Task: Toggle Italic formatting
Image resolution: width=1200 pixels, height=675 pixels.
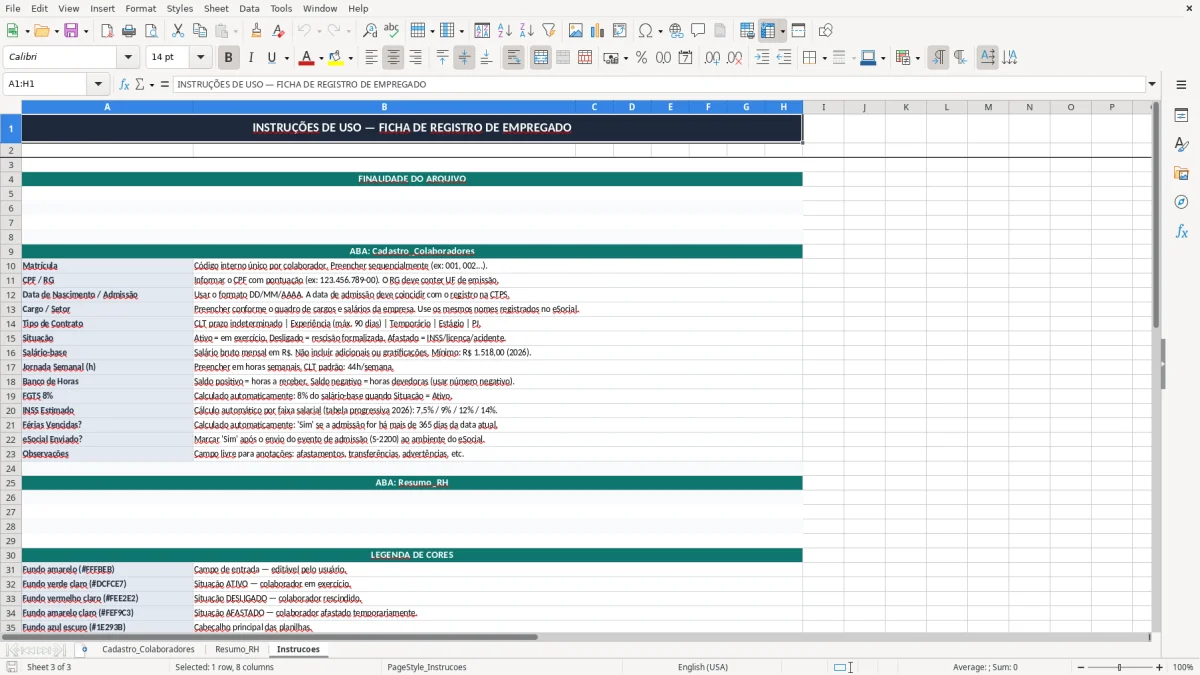Action: 250,58
